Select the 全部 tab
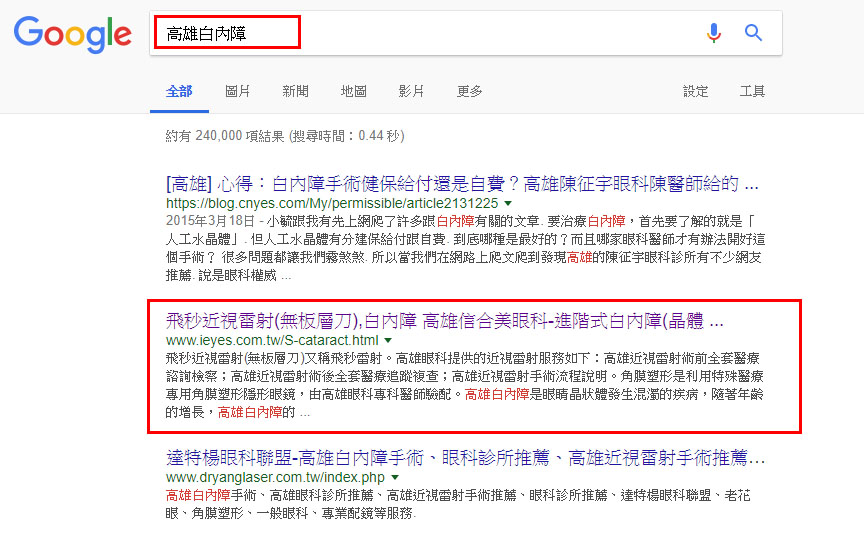Viewport: 864px width, 536px height. 179,91
